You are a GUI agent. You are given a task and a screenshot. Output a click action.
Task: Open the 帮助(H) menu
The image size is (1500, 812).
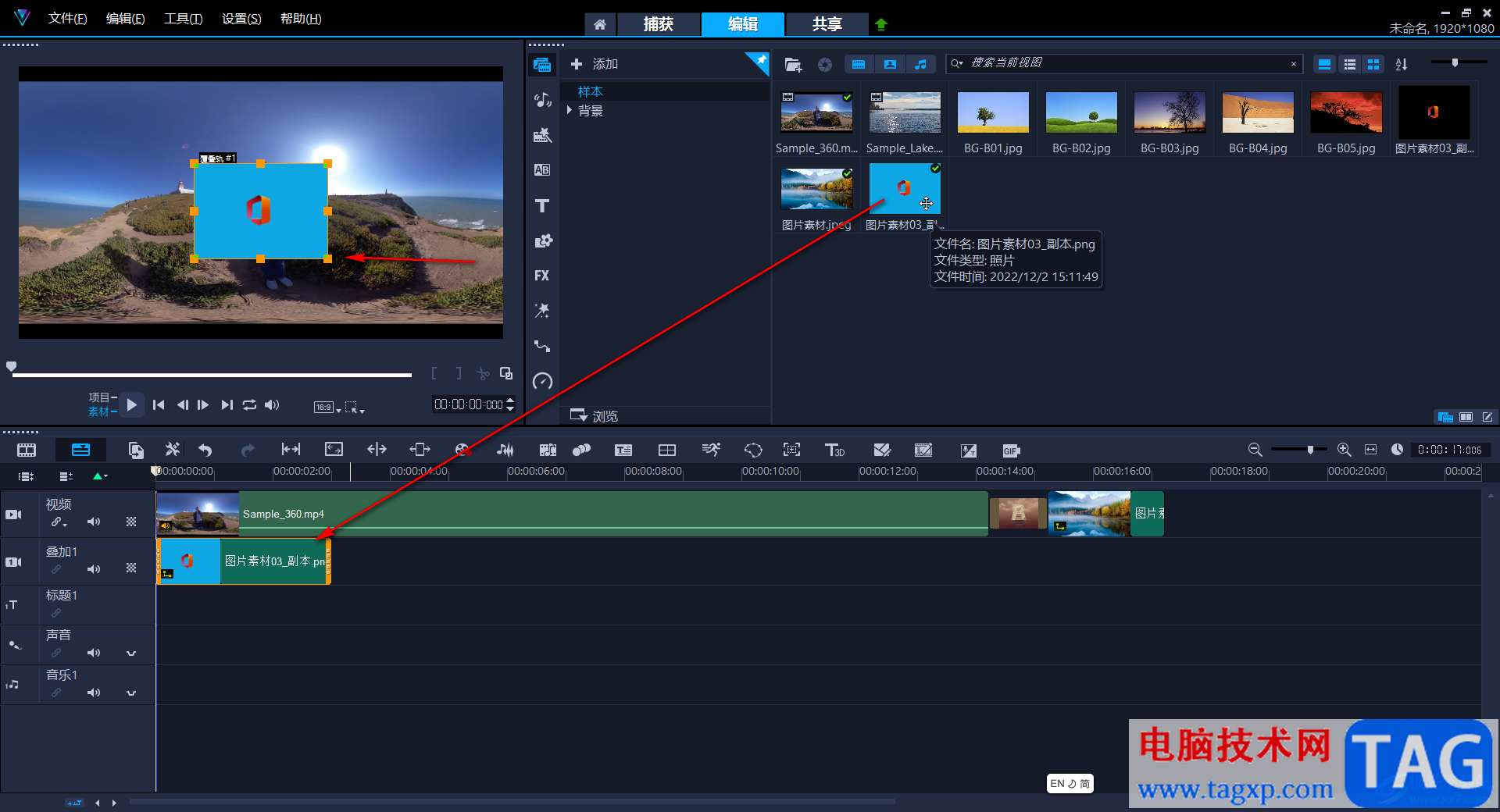[301, 18]
